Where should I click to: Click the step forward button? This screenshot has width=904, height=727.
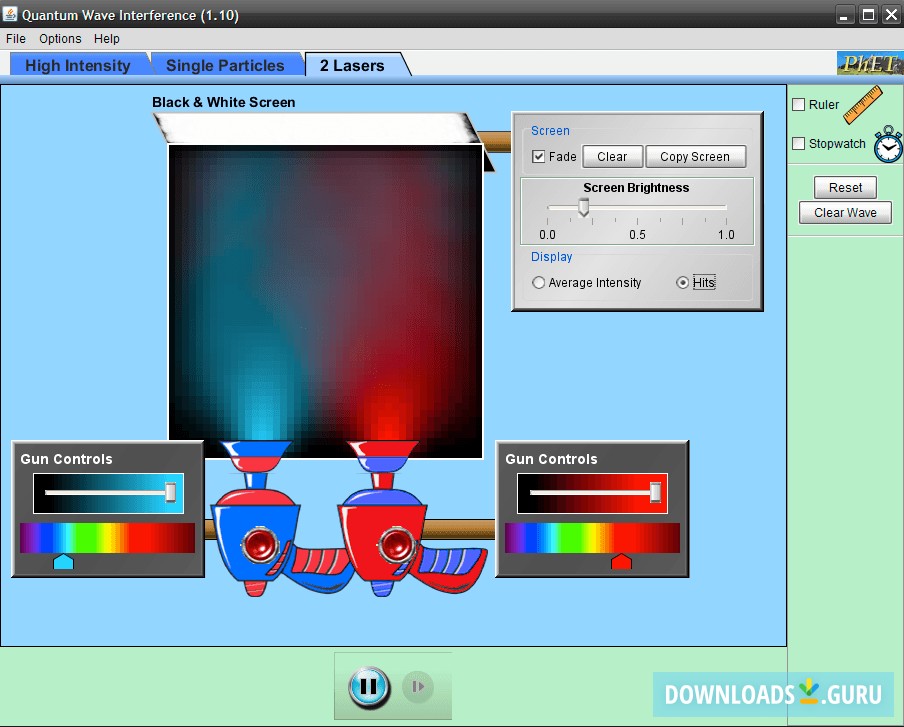(x=418, y=686)
